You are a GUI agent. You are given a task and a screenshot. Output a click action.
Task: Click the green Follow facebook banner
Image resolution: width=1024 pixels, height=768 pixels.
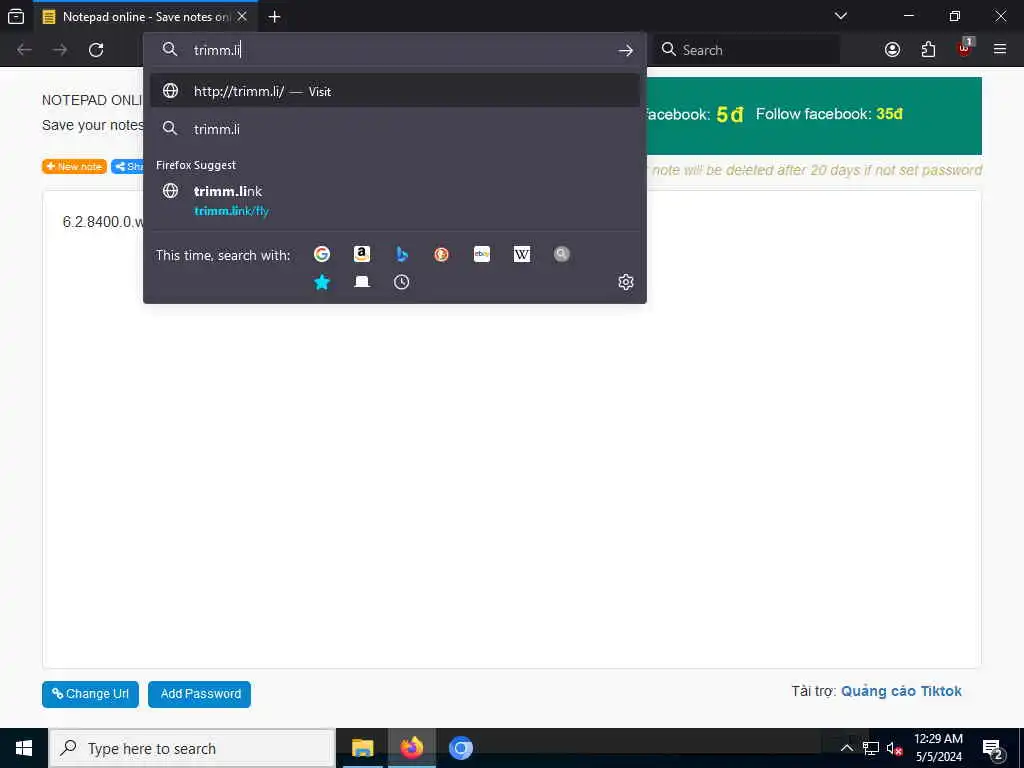click(814, 116)
